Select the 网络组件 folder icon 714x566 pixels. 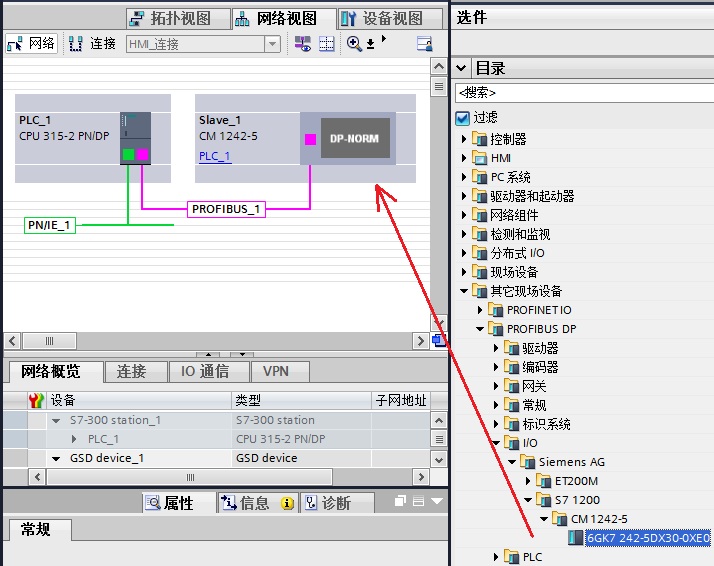tap(479, 215)
